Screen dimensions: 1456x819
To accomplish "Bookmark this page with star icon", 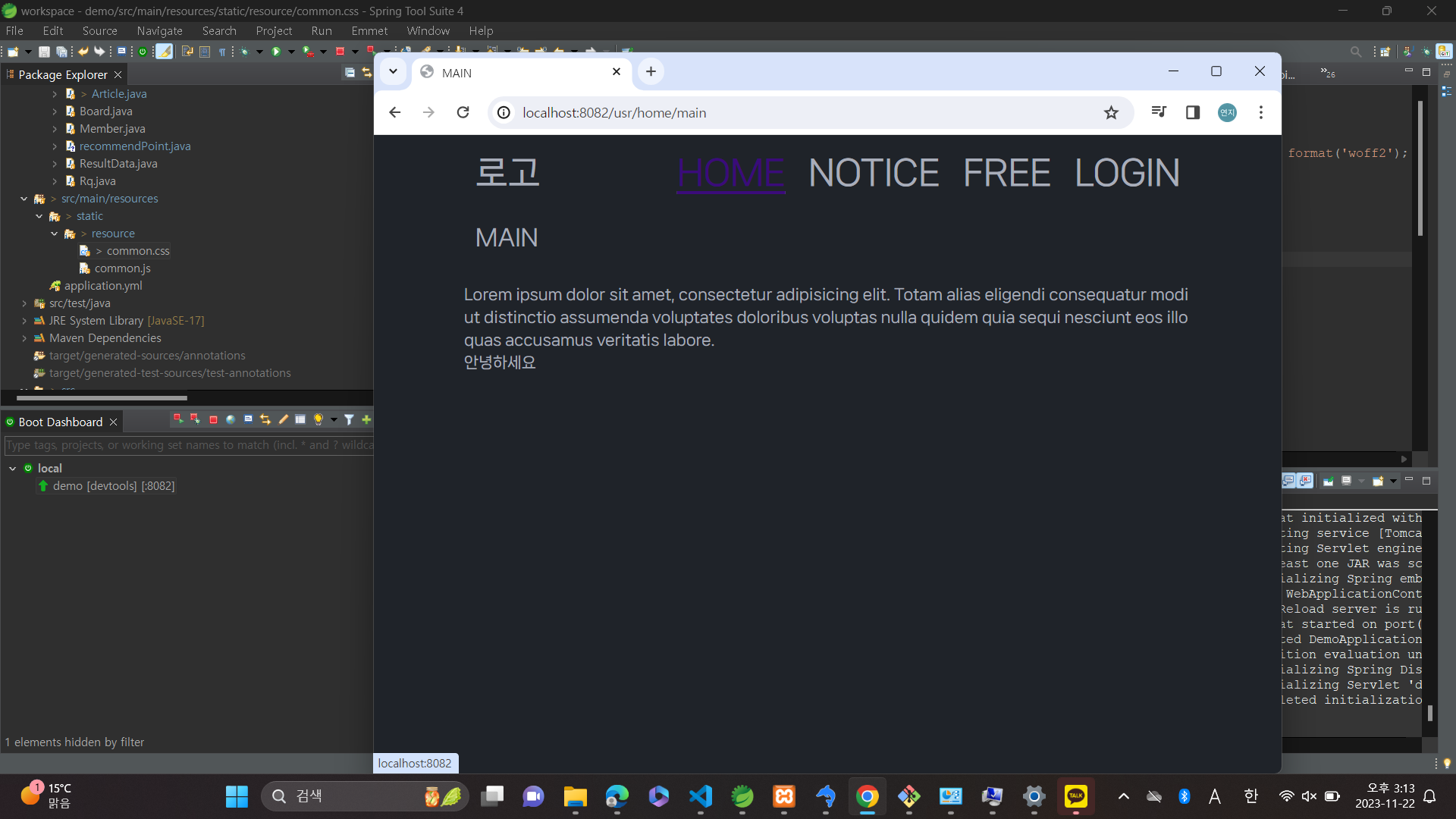I will [1111, 112].
